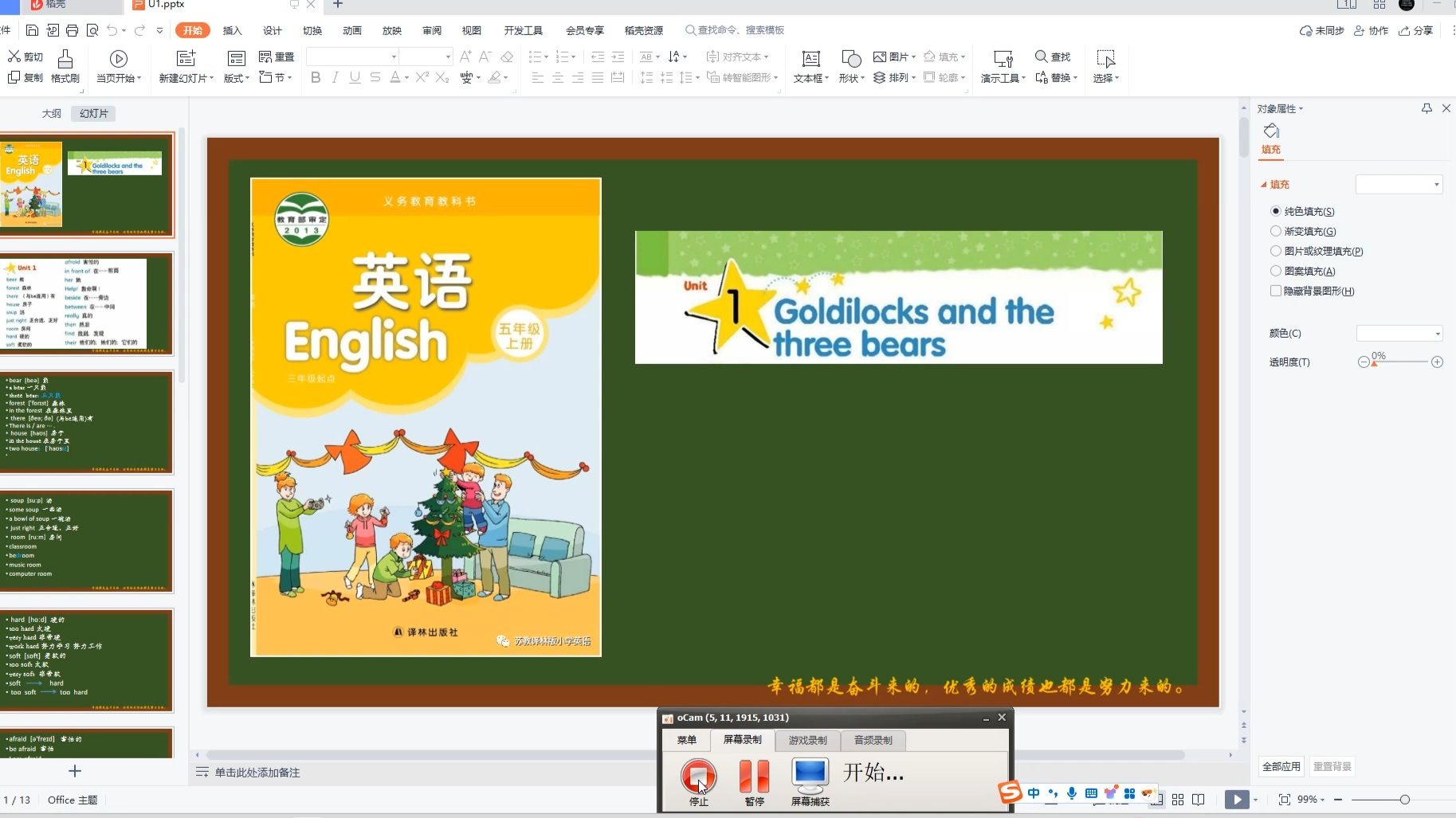The height and width of the screenshot is (818, 1456).
Task: Click the Text Box (文本框) icon
Action: pyautogui.click(x=811, y=58)
